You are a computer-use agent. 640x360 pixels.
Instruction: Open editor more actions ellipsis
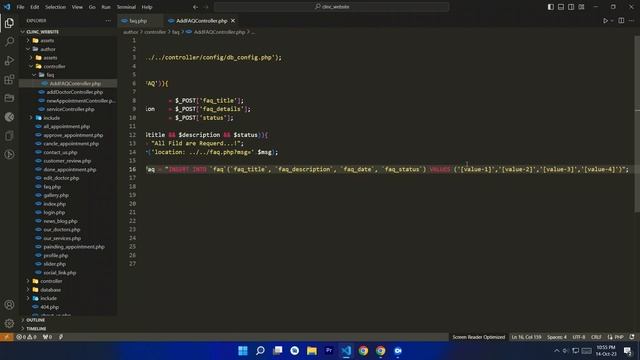click(x=631, y=20)
